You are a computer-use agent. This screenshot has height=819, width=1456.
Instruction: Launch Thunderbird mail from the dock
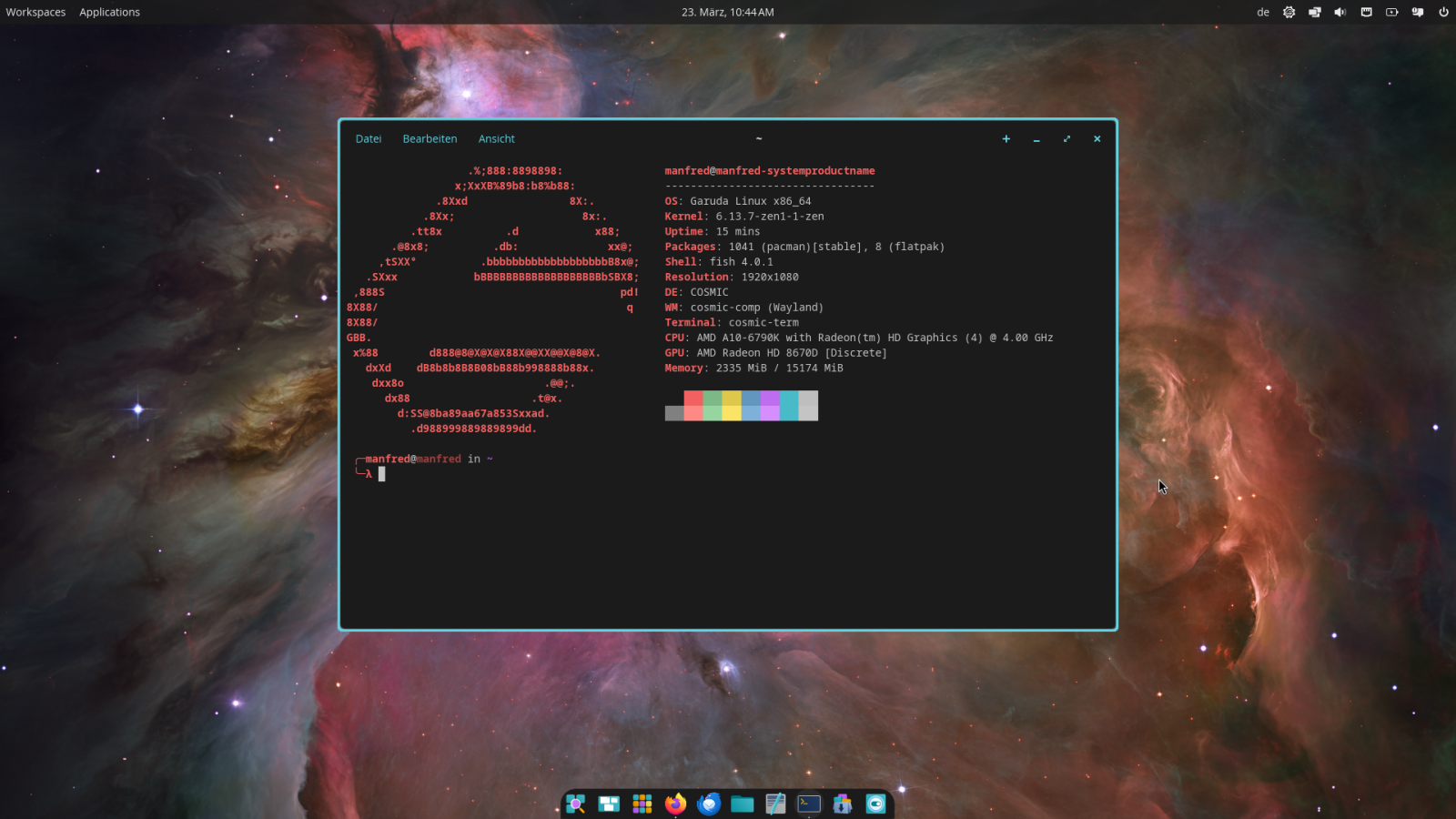pos(709,804)
